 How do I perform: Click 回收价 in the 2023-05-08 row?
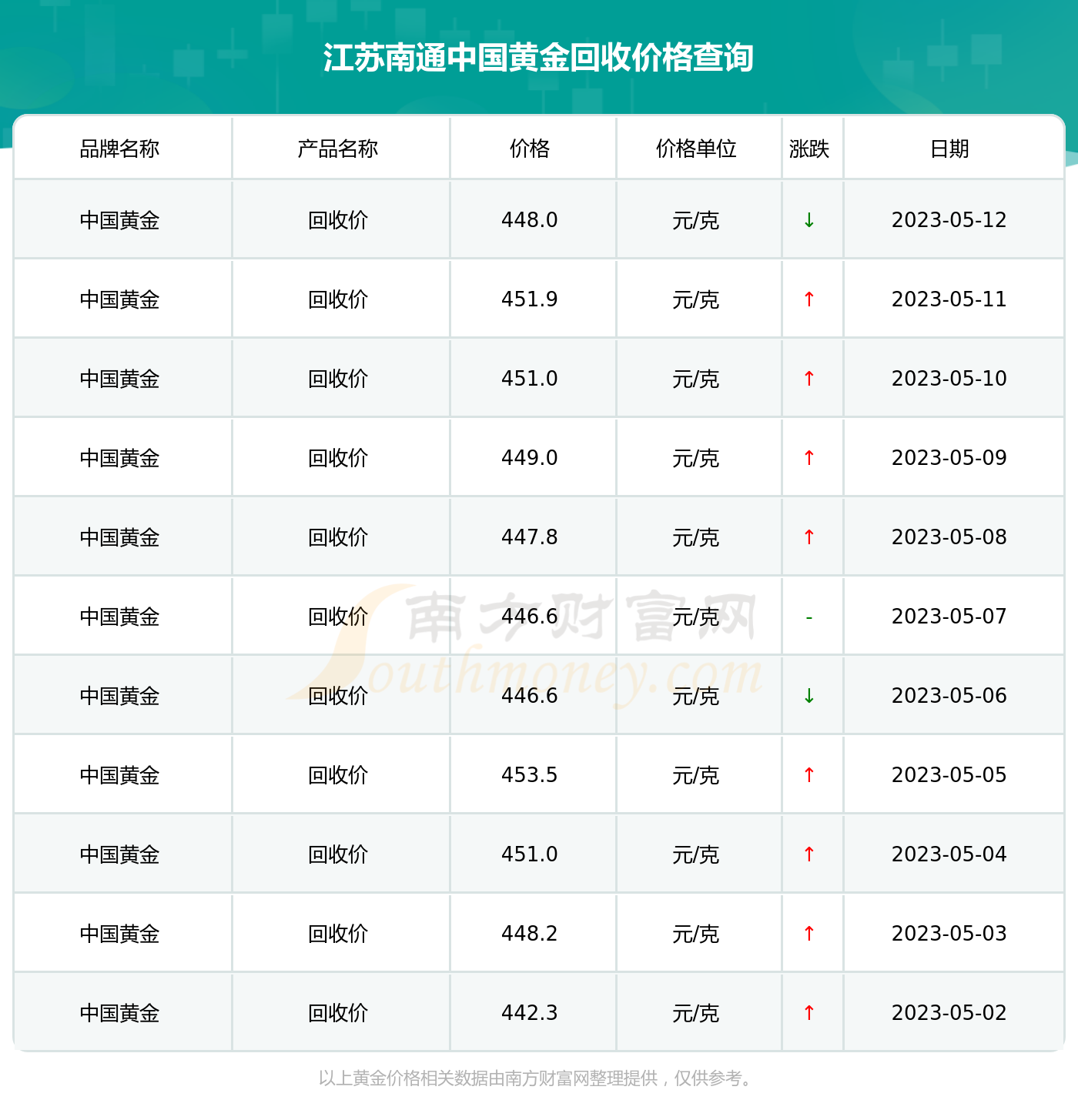tap(338, 537)
